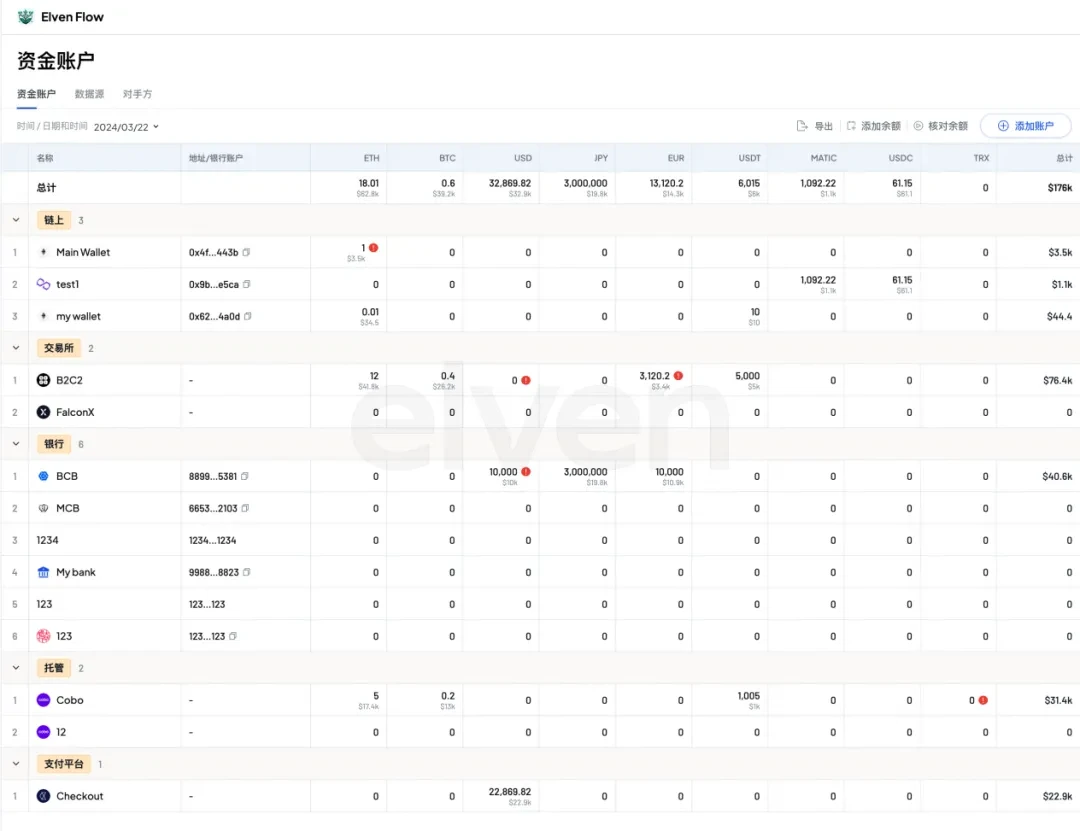Copy the BCB bank account number
This screenshot has height=831, width=1080.
pos(246,477)
